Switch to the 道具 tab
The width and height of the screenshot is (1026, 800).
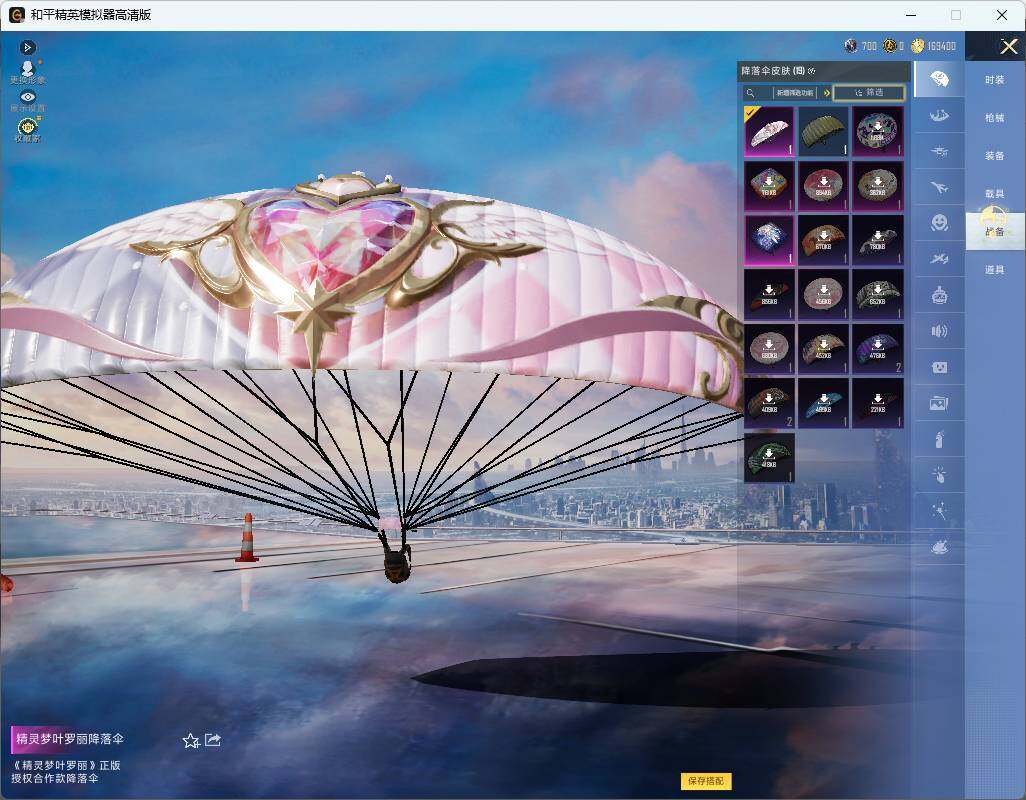coord(995,270)
